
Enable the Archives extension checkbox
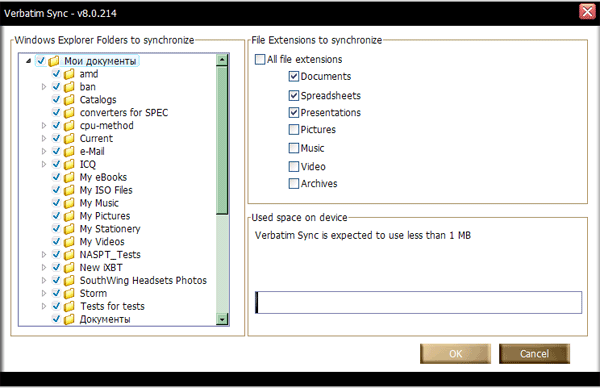pyautogui.click(x=293, y=183)
